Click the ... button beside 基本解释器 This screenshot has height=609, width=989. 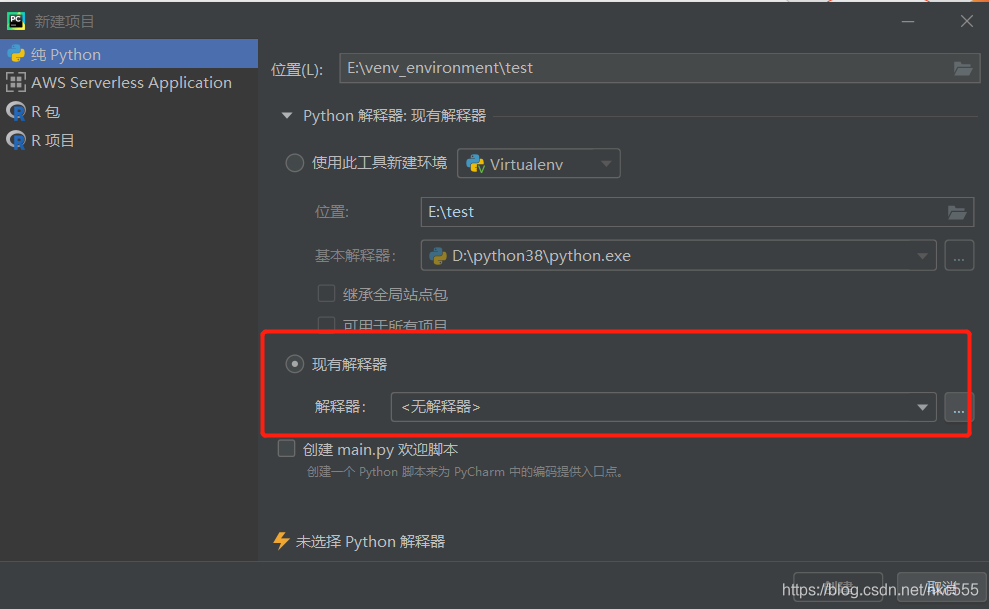click(959, 255)
